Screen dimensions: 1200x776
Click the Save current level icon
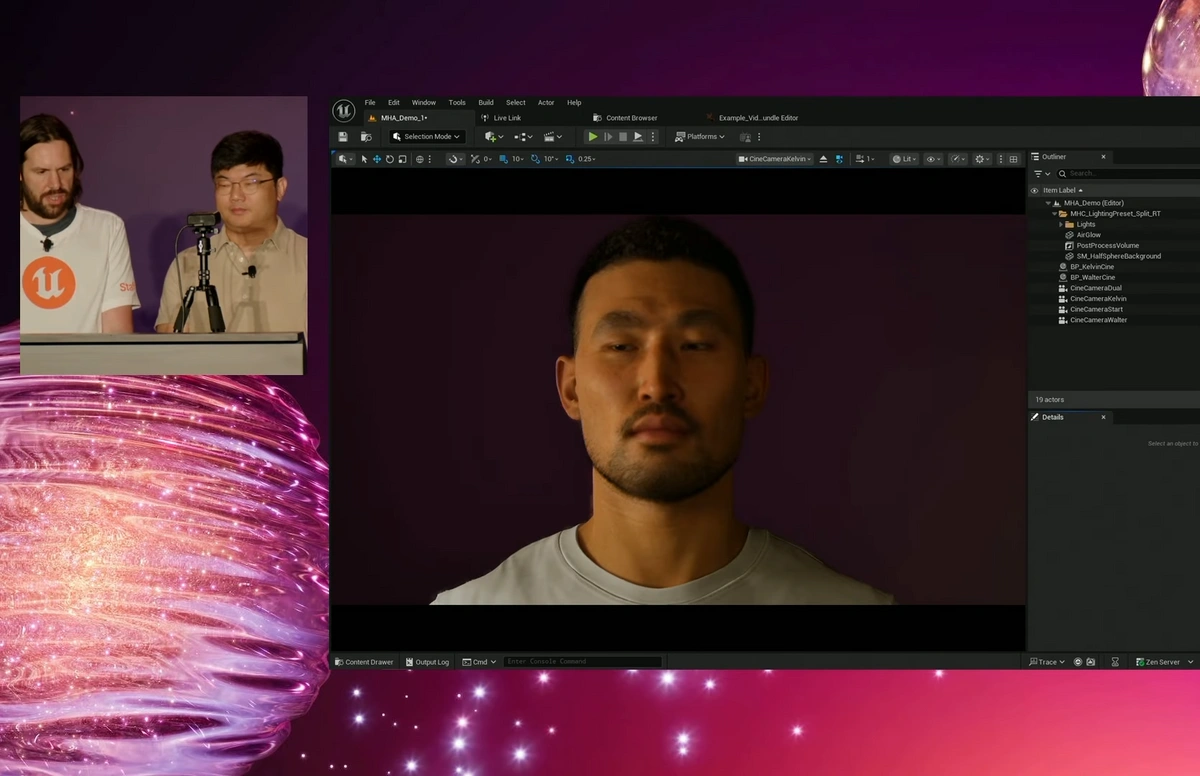tap(343, 137)
